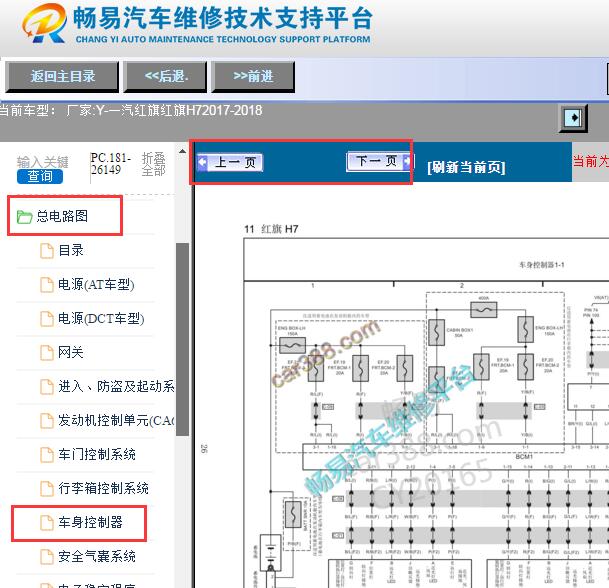Screen dimensions: 609x588
Task: Click the 下一页 next page button
Action: click(x=379, y=161)
